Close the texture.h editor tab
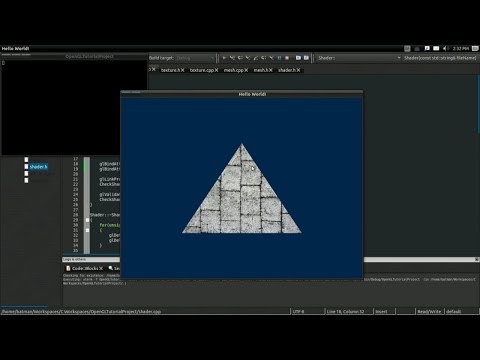The height and width of the screenshot is (360, 480). click(183, 70)
